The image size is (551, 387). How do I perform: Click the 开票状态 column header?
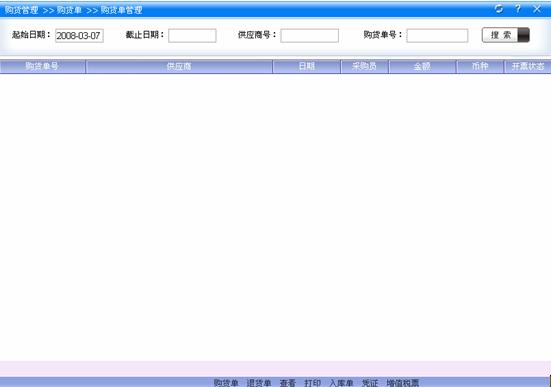528,66
